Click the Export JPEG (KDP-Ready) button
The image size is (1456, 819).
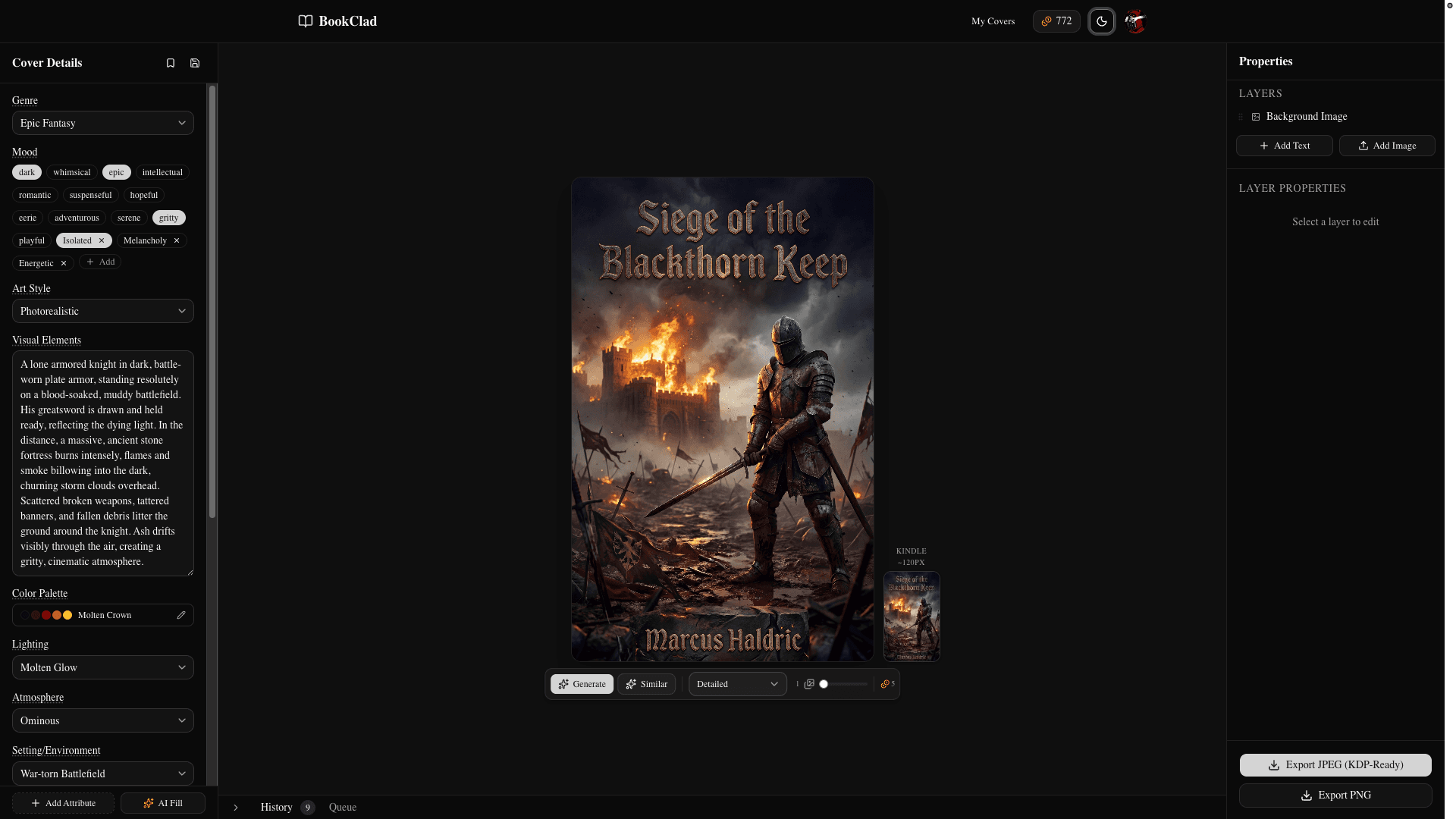(x=1335, y=765)
